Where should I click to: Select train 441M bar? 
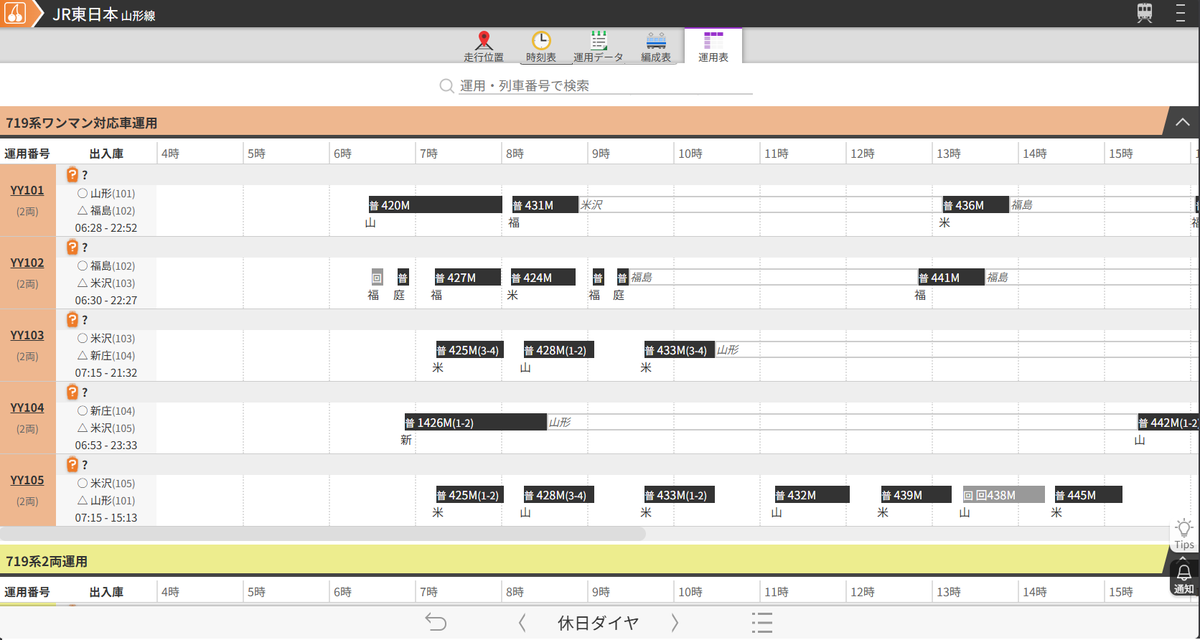(952, 277)
